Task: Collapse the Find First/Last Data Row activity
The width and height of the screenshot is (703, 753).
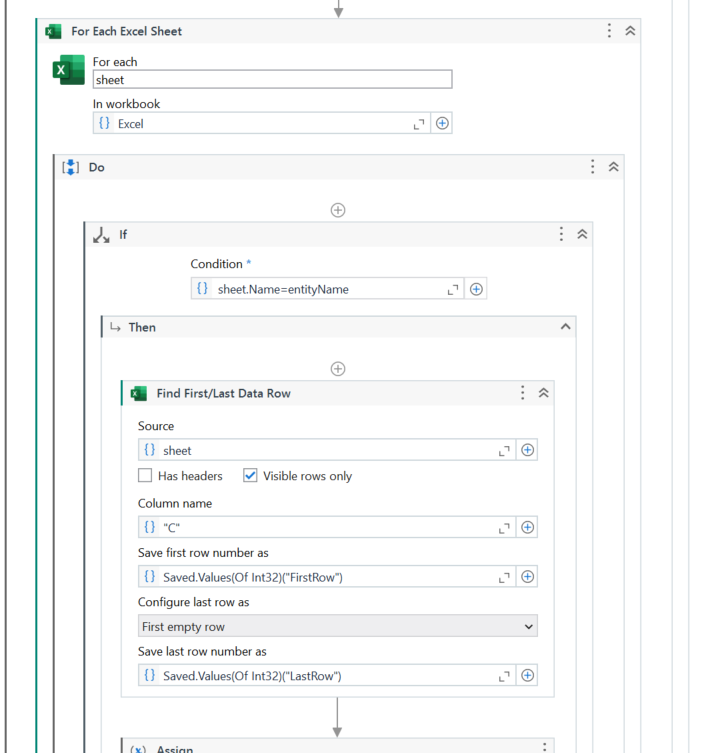Action: (x=544, y=393)
